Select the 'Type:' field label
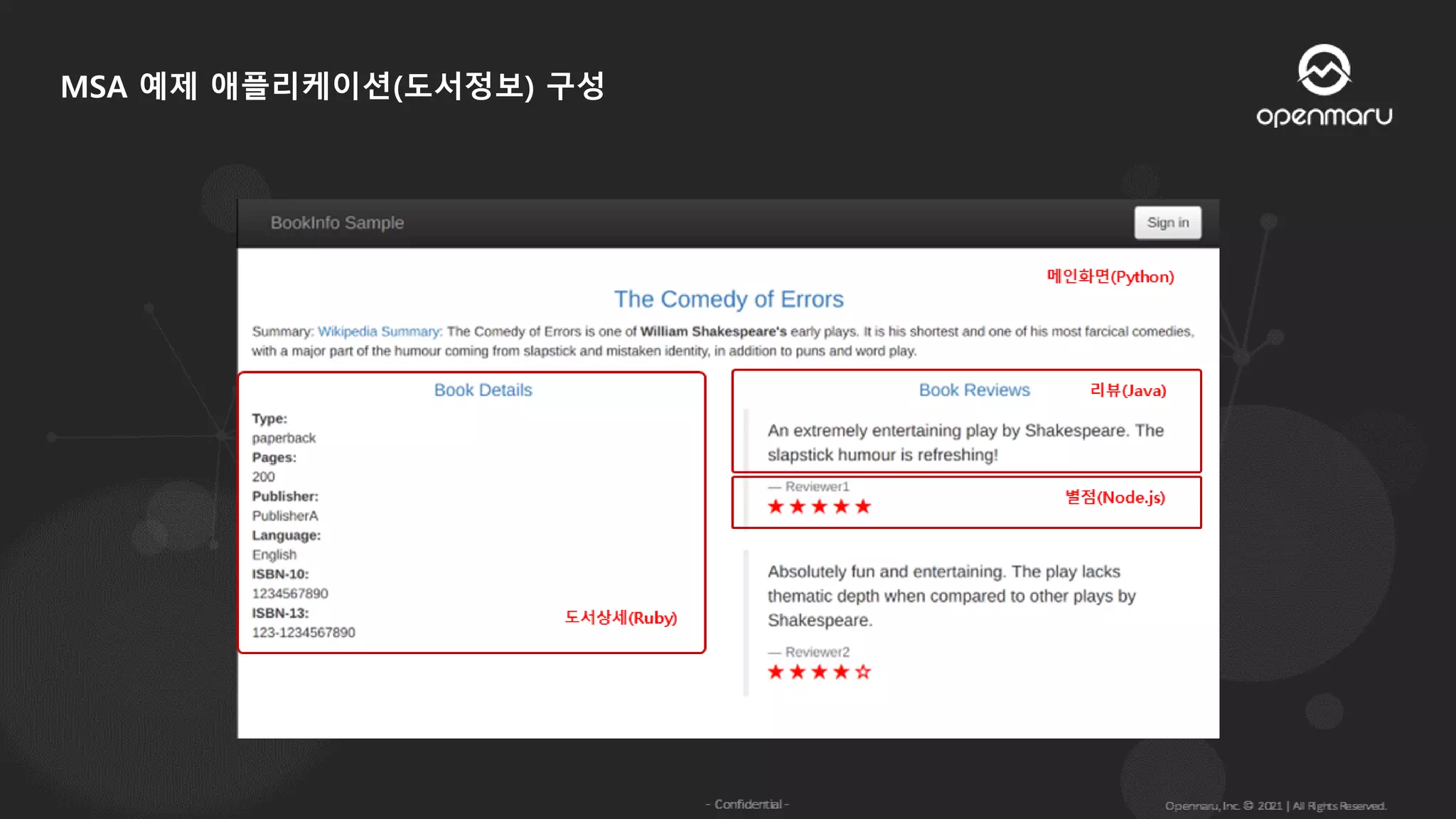Screen dimensions: 1456x819 click(x=269, y=418)
